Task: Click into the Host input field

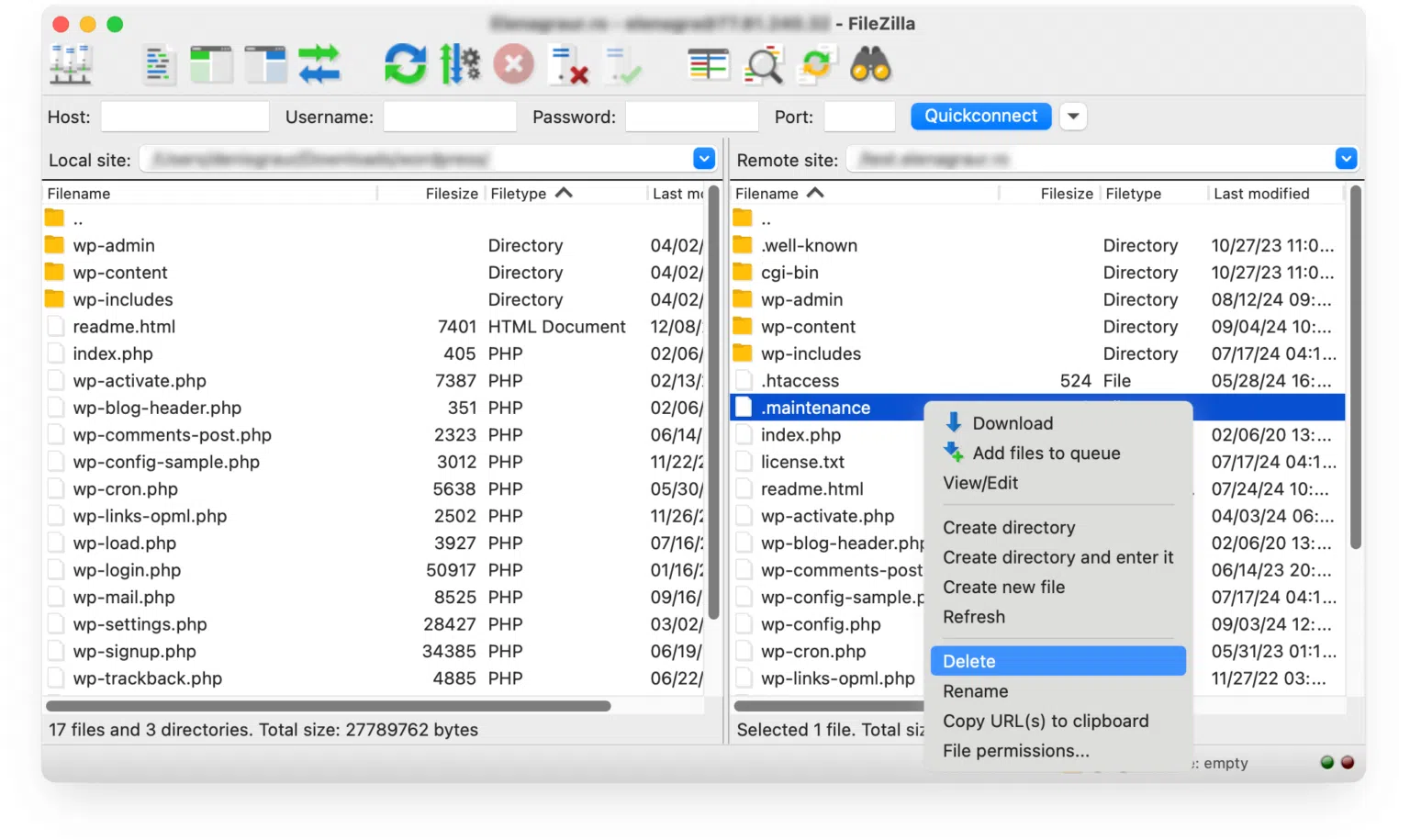Action: pyautogui.click(x=185, y=117)
